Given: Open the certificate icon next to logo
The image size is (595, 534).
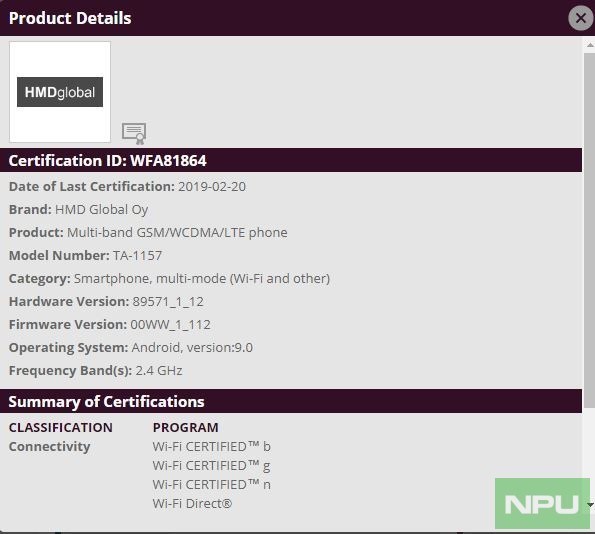Looking at the screenshot, I should coord(134,133).
